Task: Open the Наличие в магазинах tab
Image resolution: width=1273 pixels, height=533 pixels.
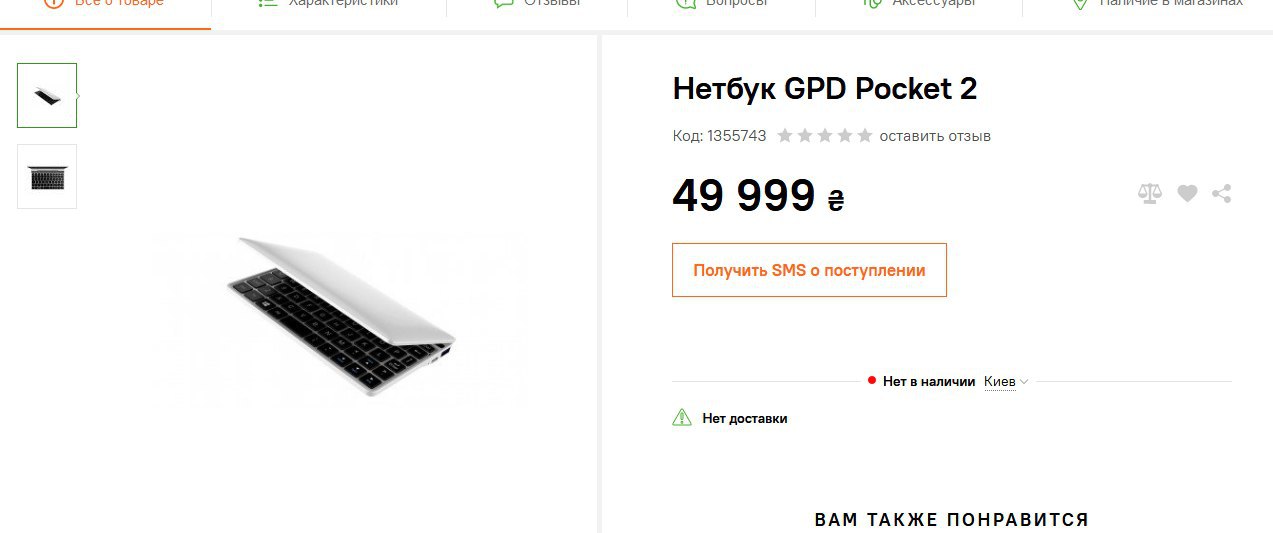Action: (1157, 4)
